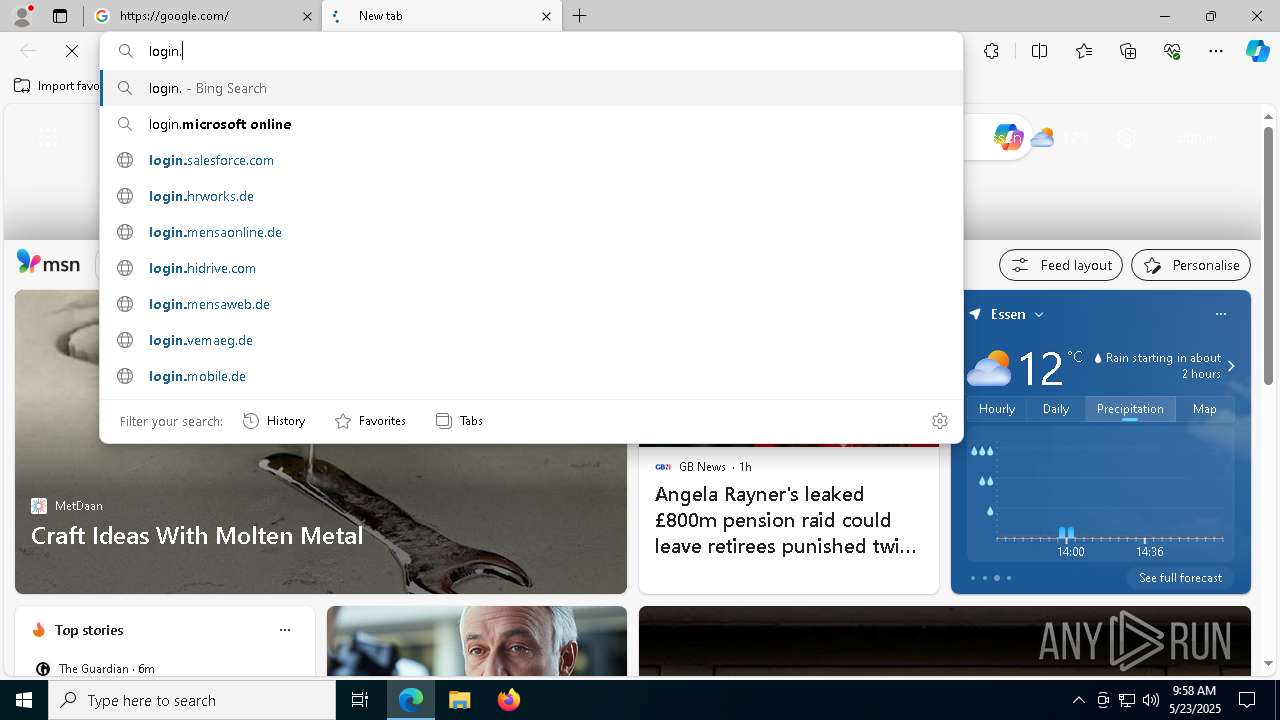Open the Collections toolbar icon
This screenshot has height=720, width=1280.
[x=1128, y=51]
